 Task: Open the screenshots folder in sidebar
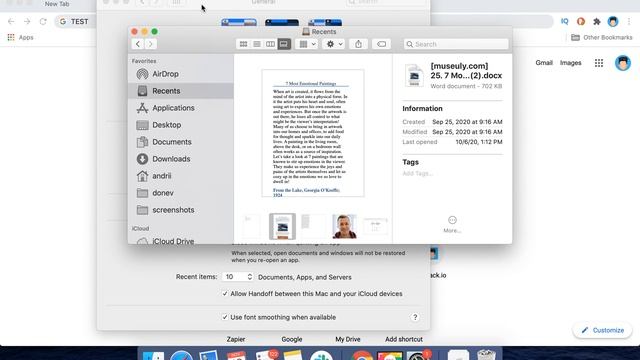181,210
